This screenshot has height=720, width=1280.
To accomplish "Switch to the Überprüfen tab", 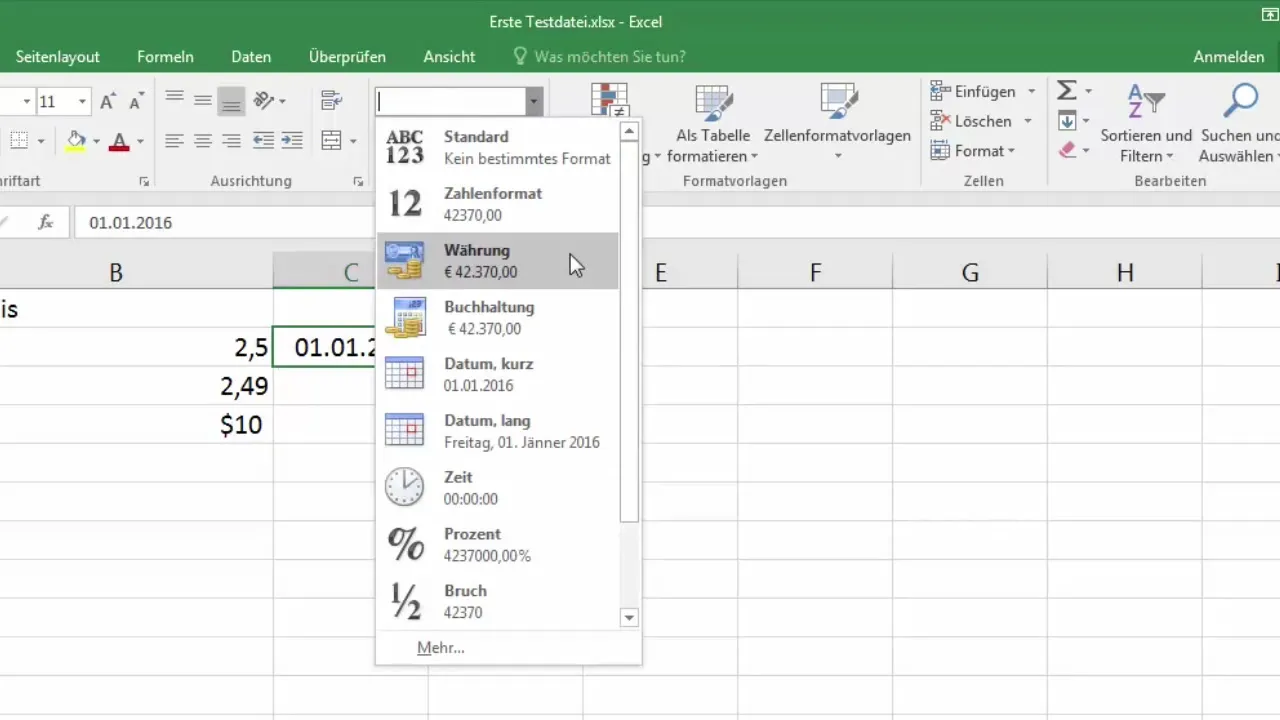I will 347,57.
